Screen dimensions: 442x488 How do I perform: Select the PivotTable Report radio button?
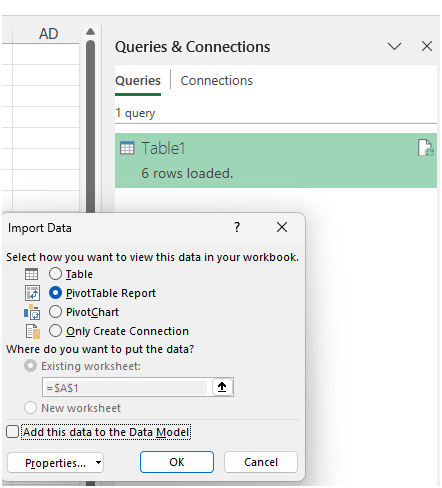click(x=55, y=293)
